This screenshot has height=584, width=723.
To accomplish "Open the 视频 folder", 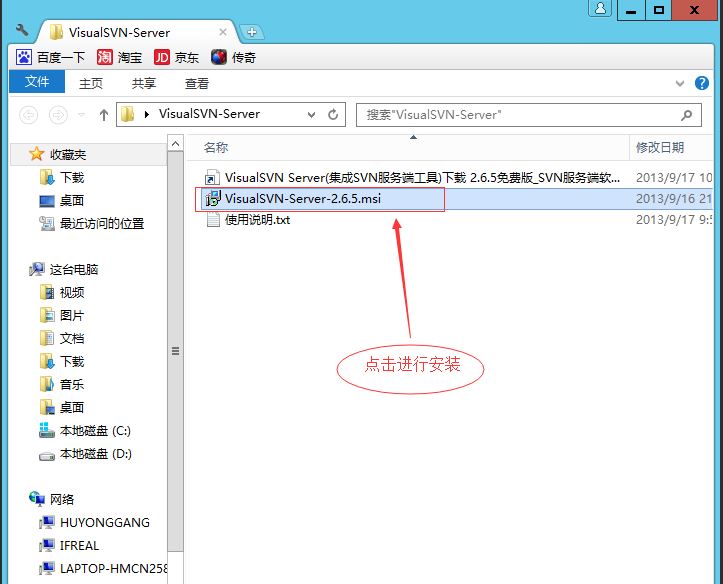I will click(72, 293).
